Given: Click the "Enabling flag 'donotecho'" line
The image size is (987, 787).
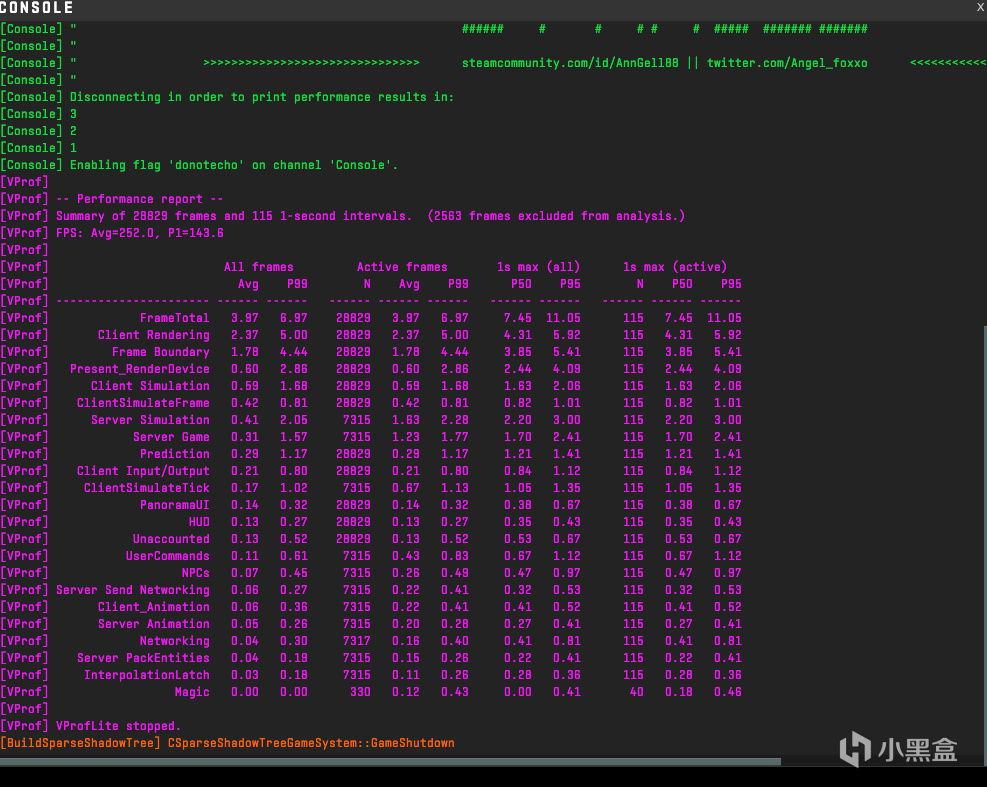Looking at the screenshot, I should click(234, 165).
